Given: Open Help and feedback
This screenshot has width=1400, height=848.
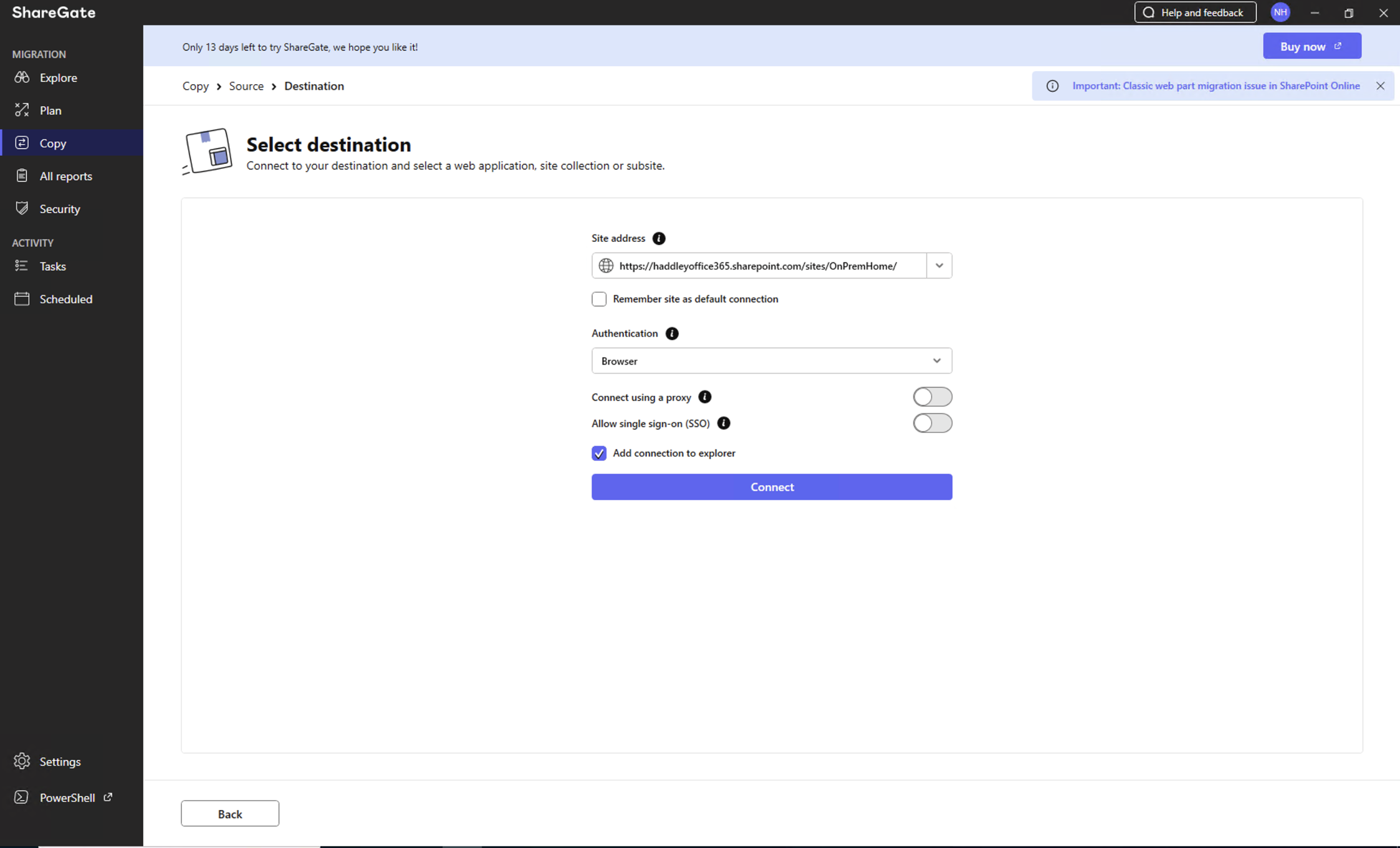Looking at the screenshot, I should 1195,12.
